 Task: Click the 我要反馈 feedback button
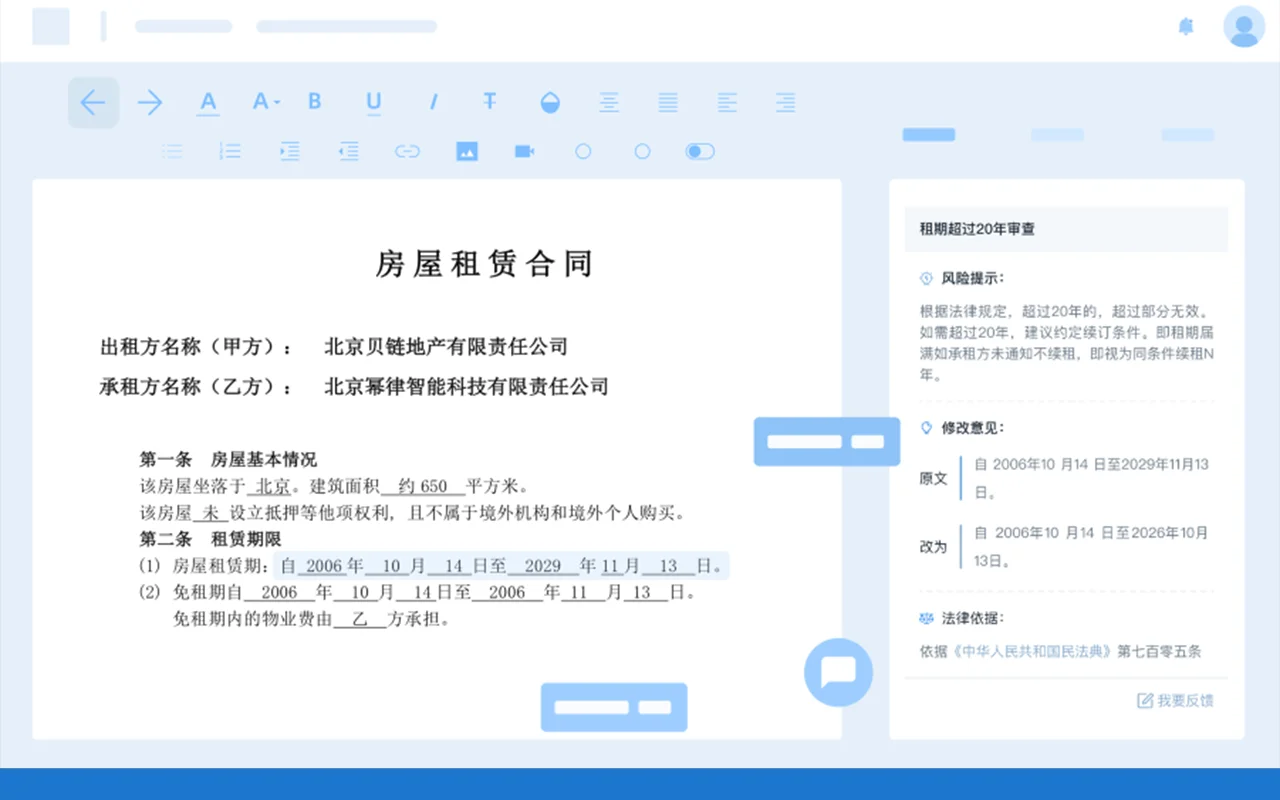pos(1176,700)
